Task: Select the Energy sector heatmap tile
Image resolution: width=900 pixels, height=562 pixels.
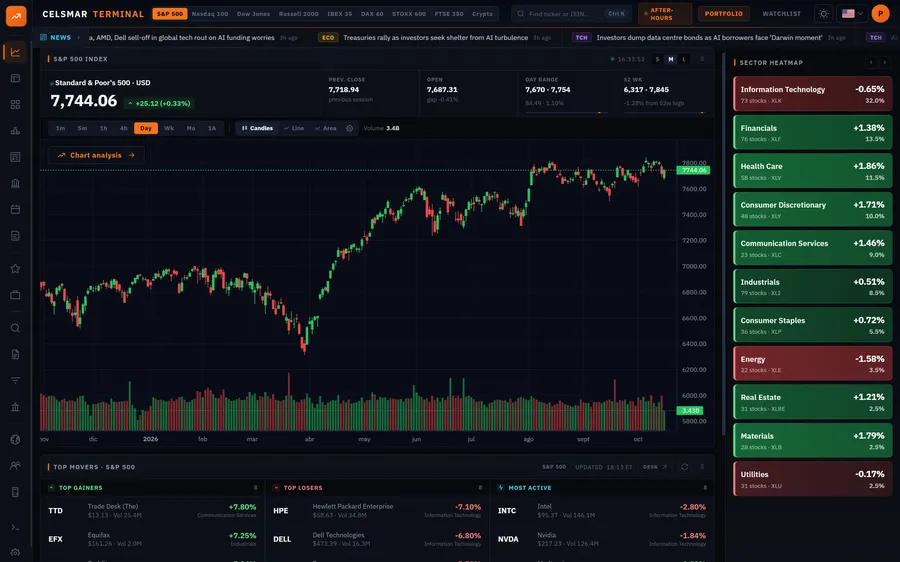Action: [813, 363]
